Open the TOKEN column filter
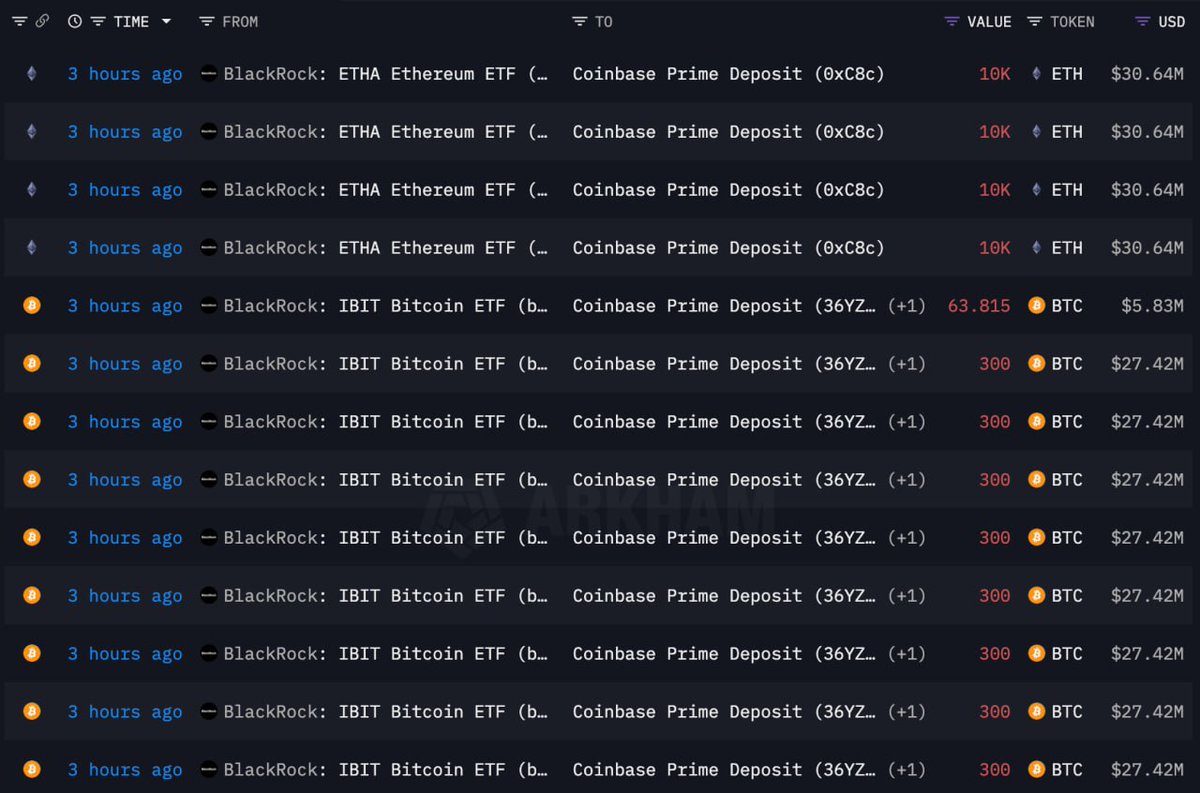 tap(1035, 21)
